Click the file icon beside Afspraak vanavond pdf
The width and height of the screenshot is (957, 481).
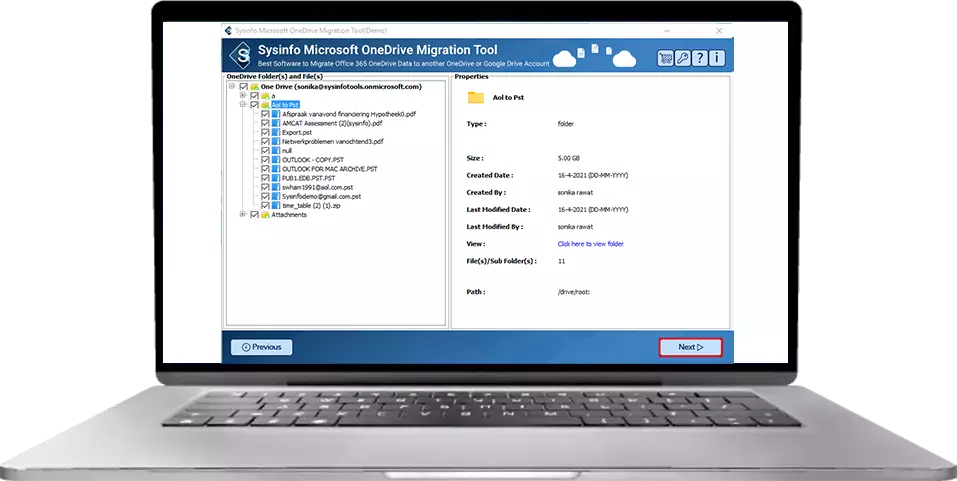point(276,114)
